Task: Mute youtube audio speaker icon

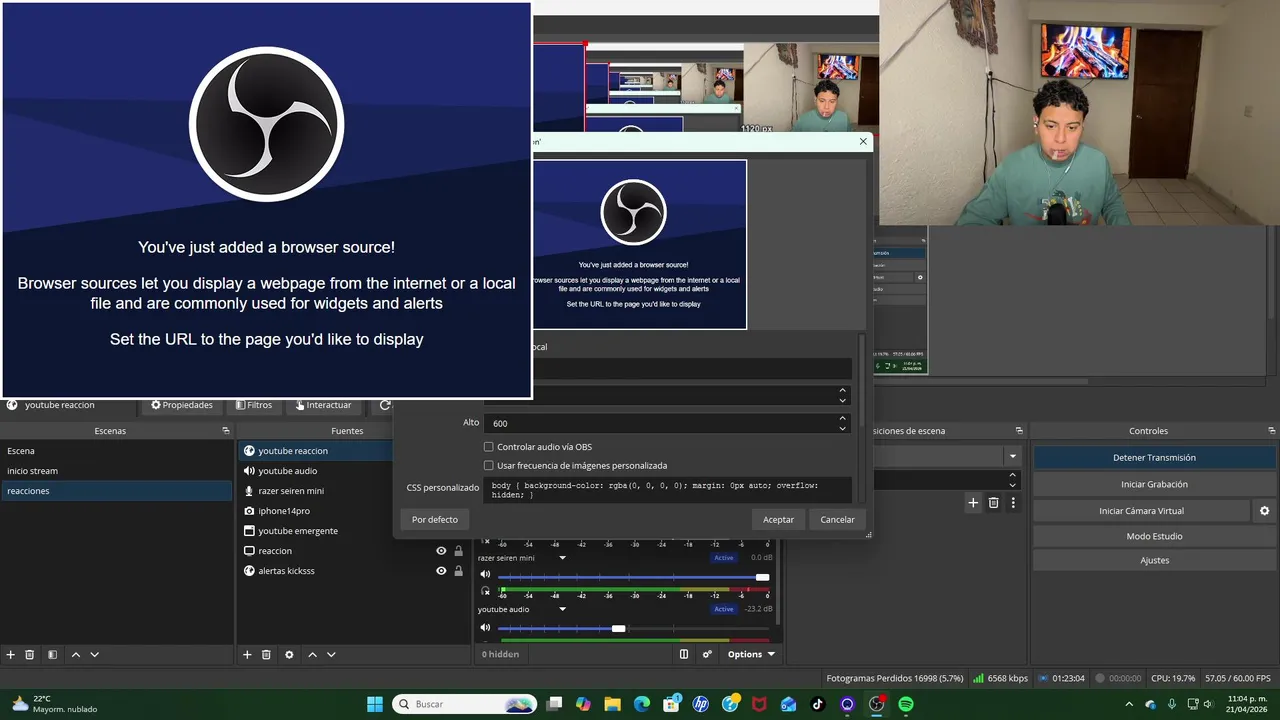Action: click(485, 627)
